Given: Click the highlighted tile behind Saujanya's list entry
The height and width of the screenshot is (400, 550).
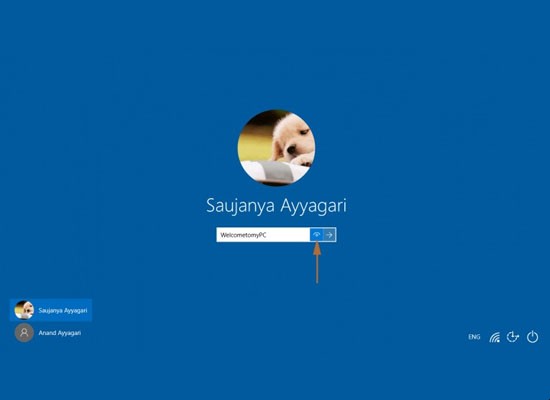Looking at the screenshot, I should click(x=51, y=310).
